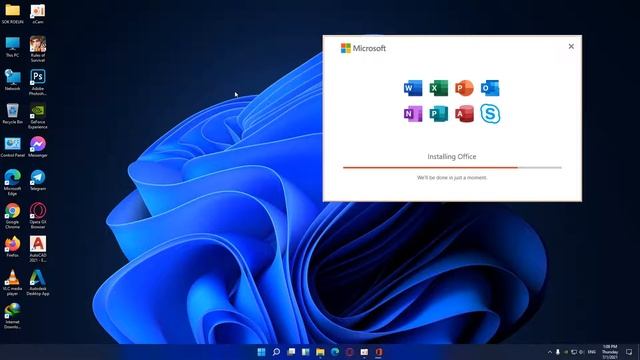
Task: Open File Explorer from the taskbar
Action: click(320, 352)
